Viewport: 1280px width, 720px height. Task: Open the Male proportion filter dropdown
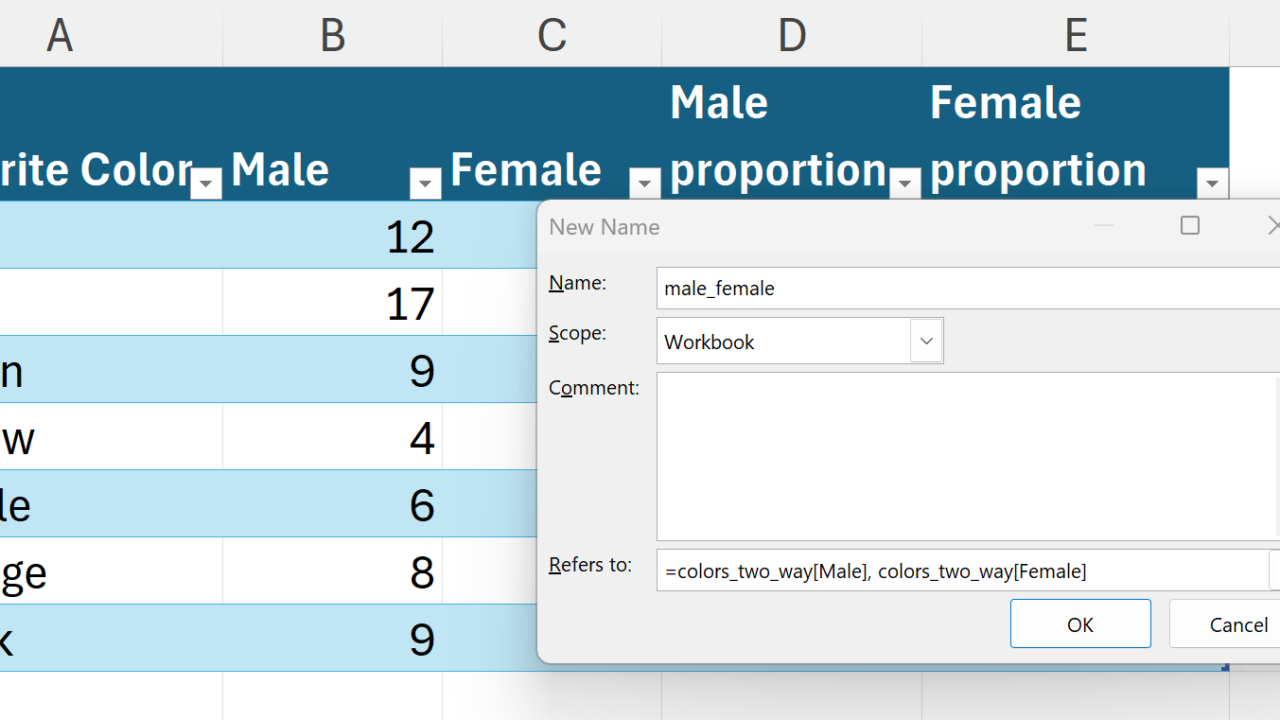905,184
